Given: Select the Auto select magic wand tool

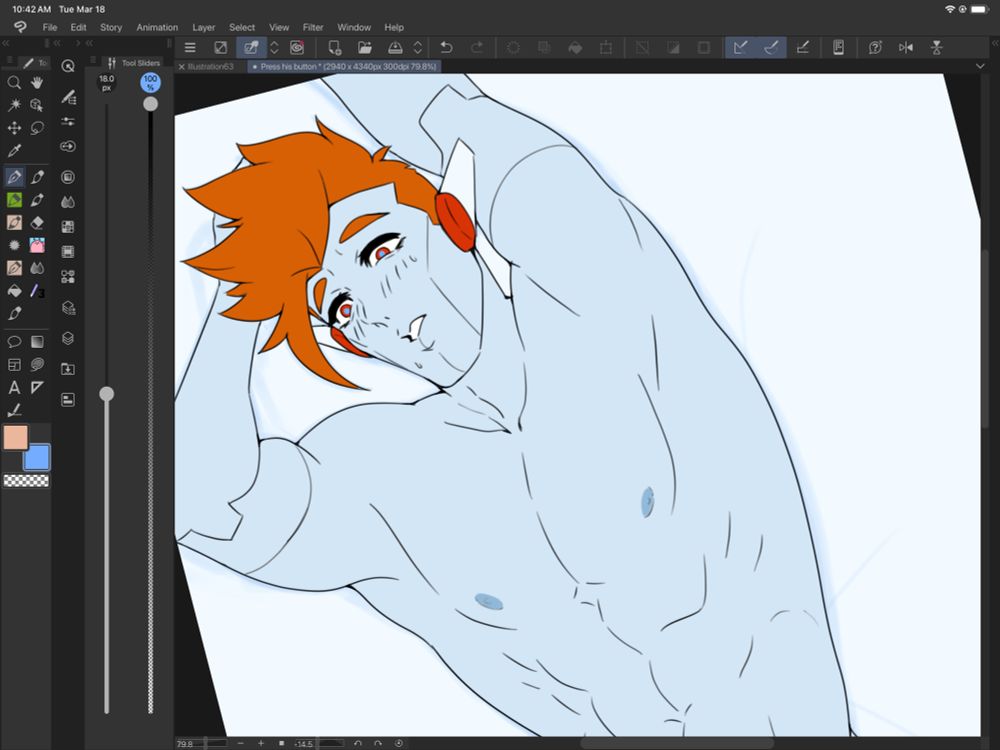Looking at the screenshot, I should click(x=14, y=105).
